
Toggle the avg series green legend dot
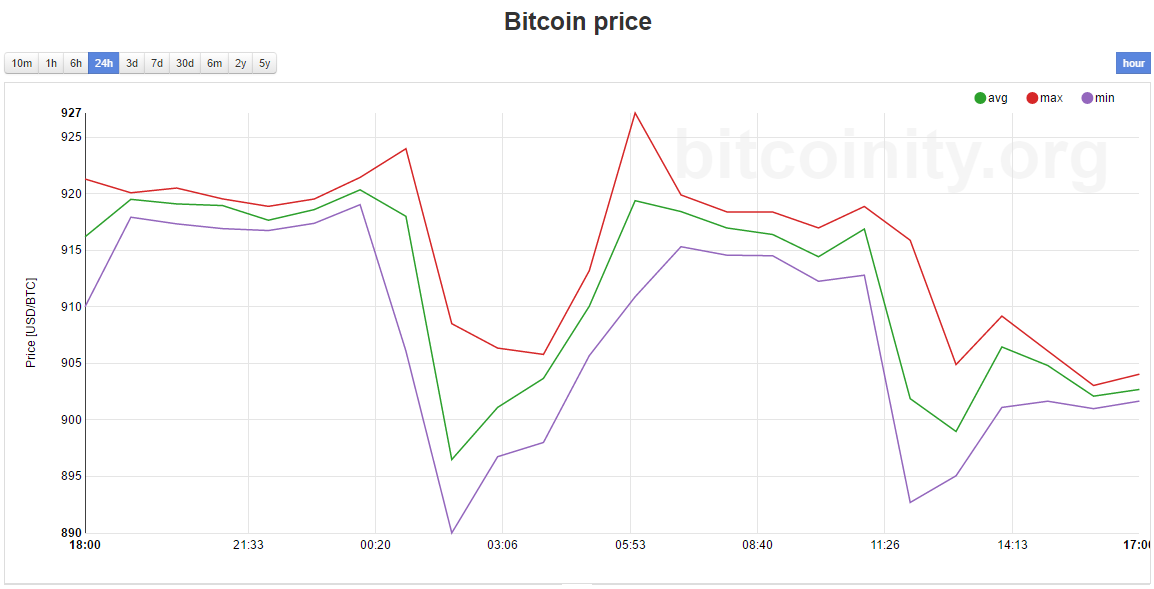pyautogui.click(x=980, y=98)
